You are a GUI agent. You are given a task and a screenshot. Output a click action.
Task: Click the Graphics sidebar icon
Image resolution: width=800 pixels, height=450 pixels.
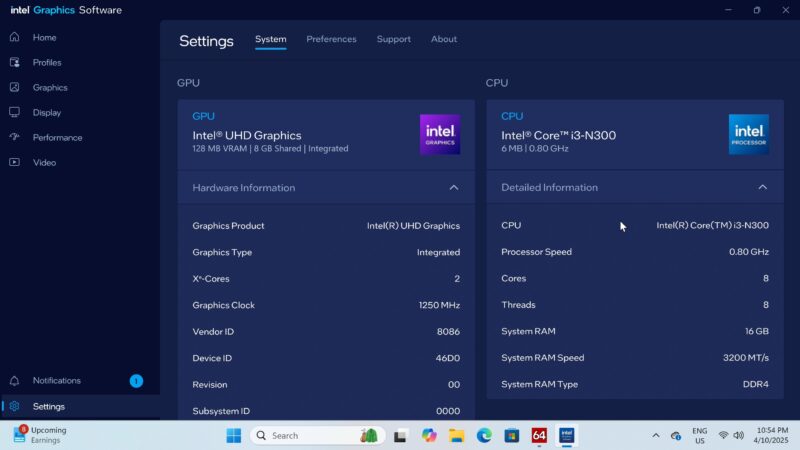tap(14, 87)
